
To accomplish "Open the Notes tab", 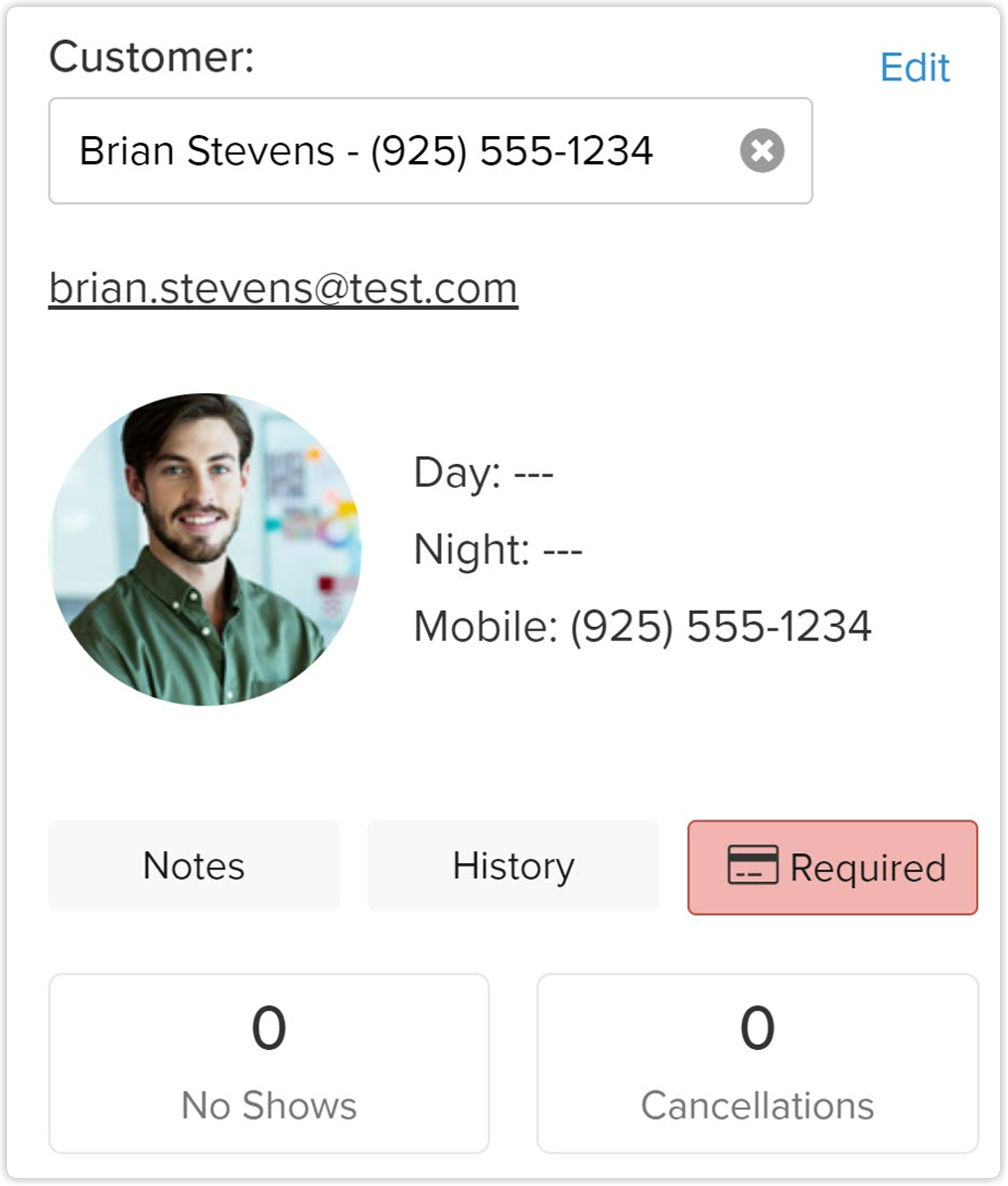I will [195, 865].
